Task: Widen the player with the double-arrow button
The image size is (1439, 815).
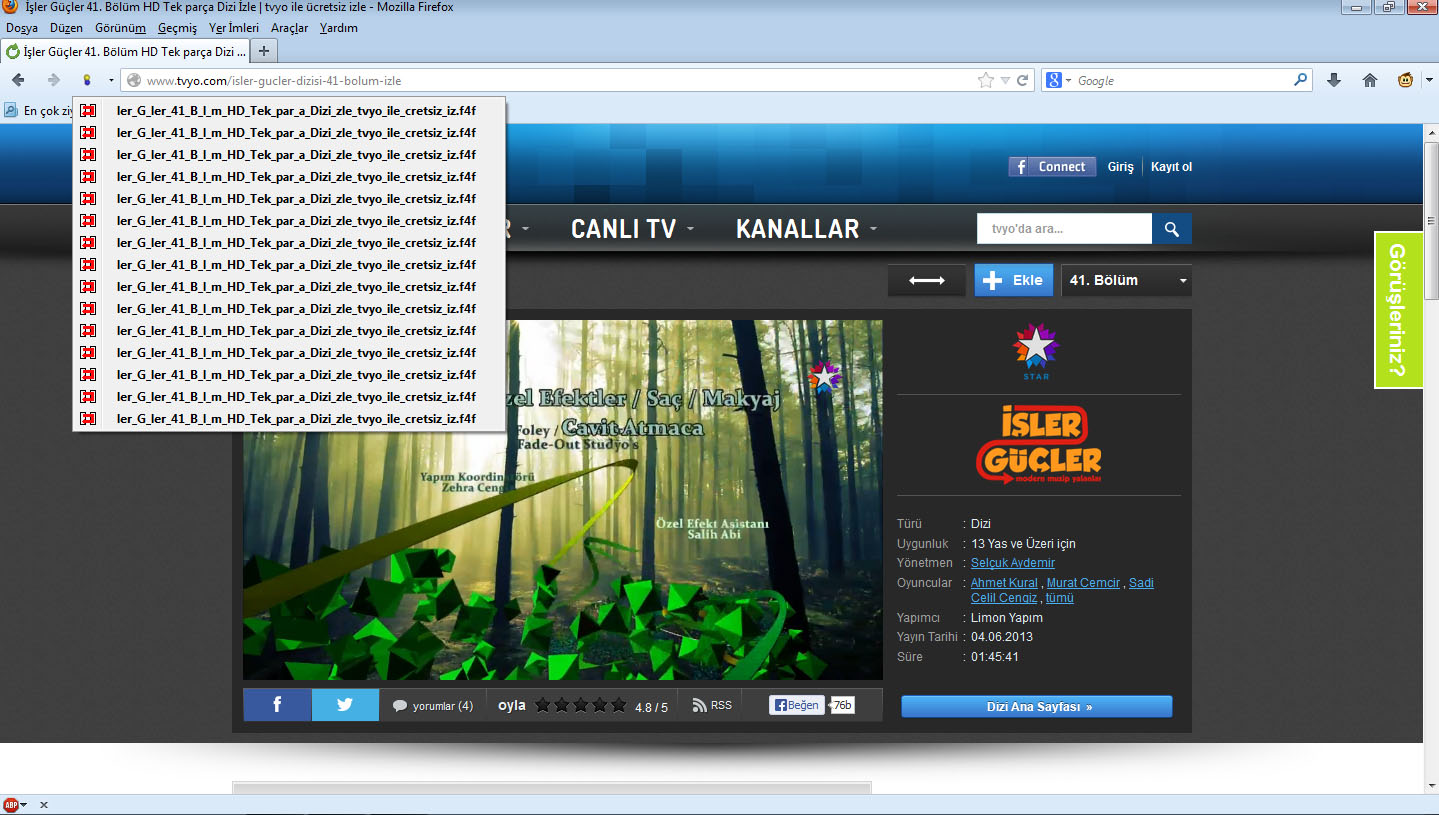Action: (927, 281)
